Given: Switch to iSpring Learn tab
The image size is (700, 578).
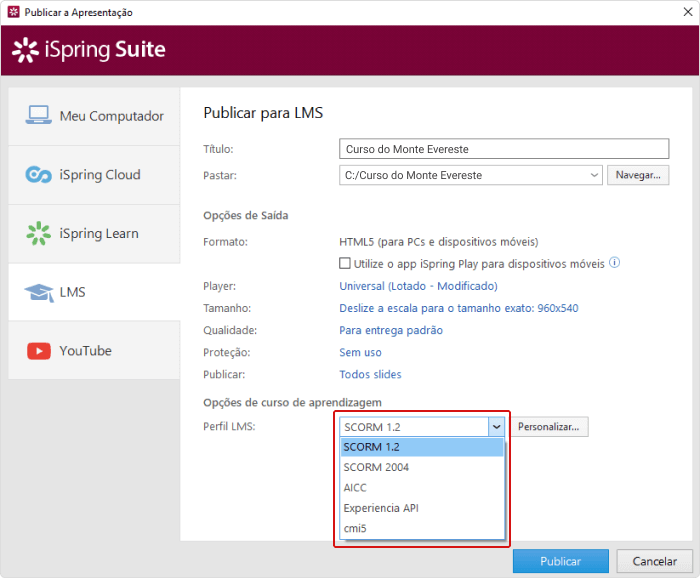Looking at the screenshot, I should 94,234.
